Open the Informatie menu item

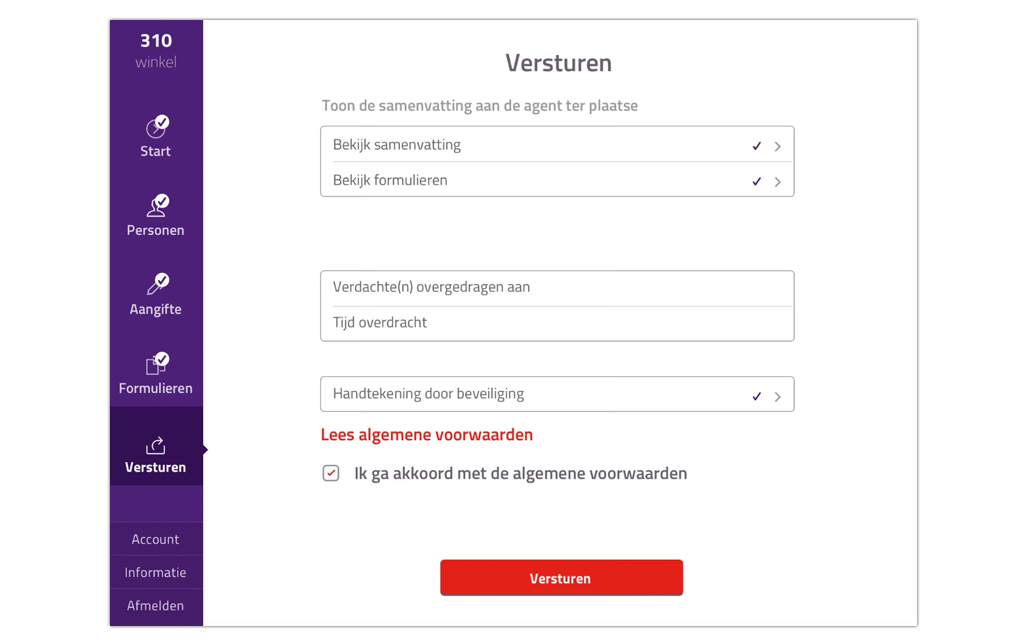coord(155,572)
